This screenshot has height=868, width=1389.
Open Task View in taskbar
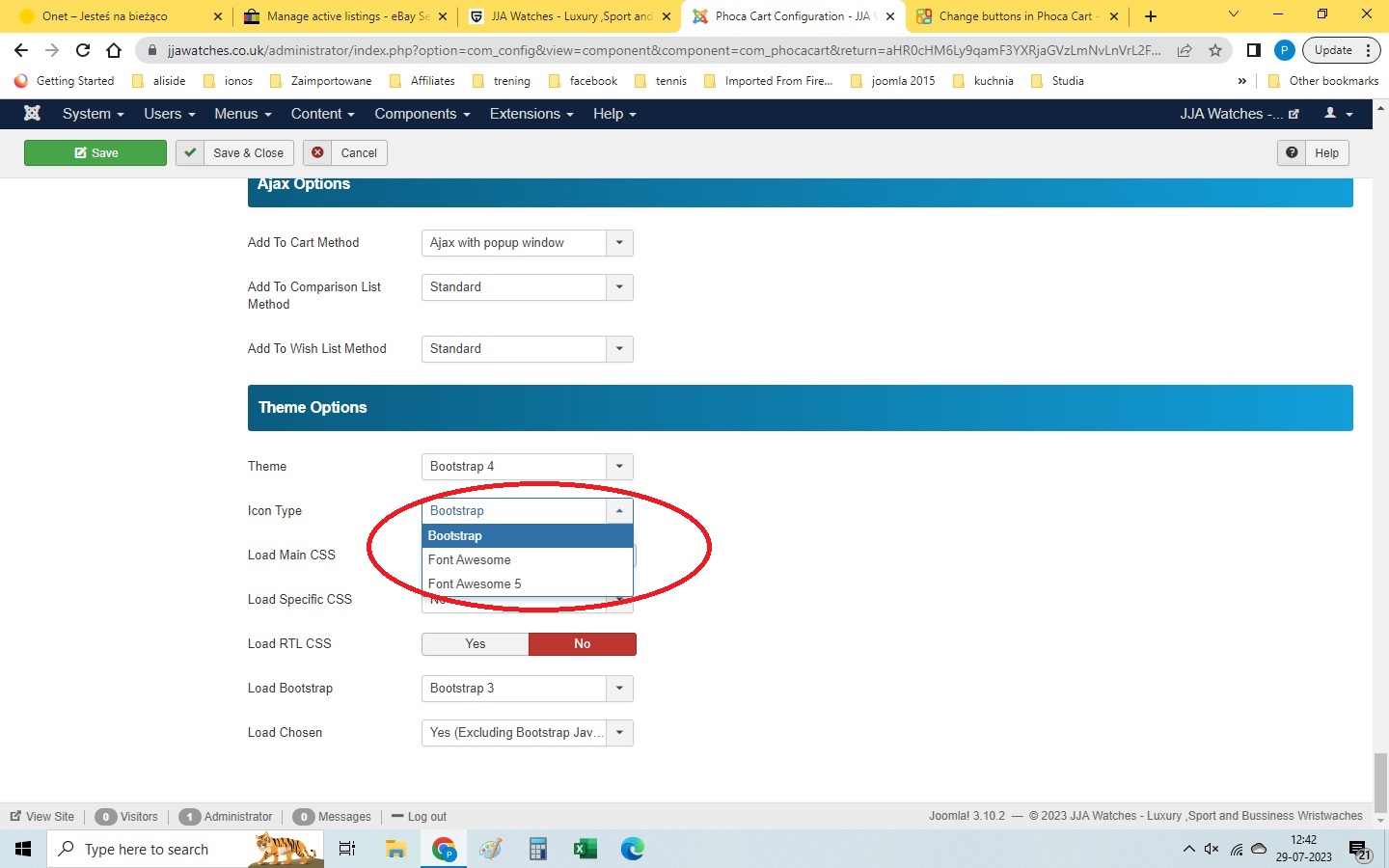point(347,849)
